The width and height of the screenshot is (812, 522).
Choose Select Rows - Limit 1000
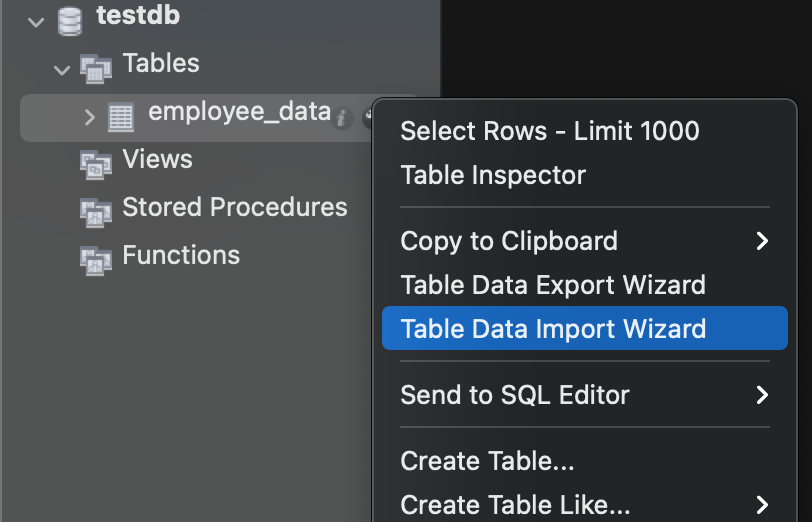coord(549,131)
